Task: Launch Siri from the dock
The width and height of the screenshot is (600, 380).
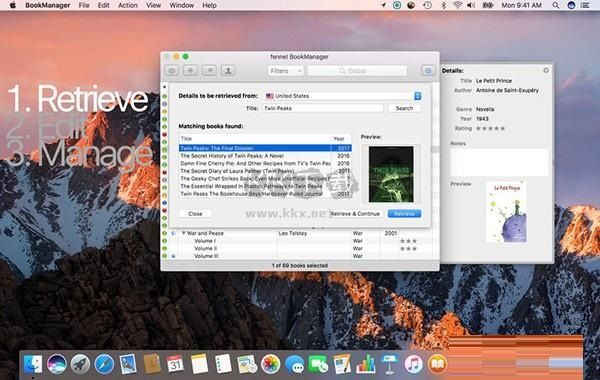Action: pos(57,364)
